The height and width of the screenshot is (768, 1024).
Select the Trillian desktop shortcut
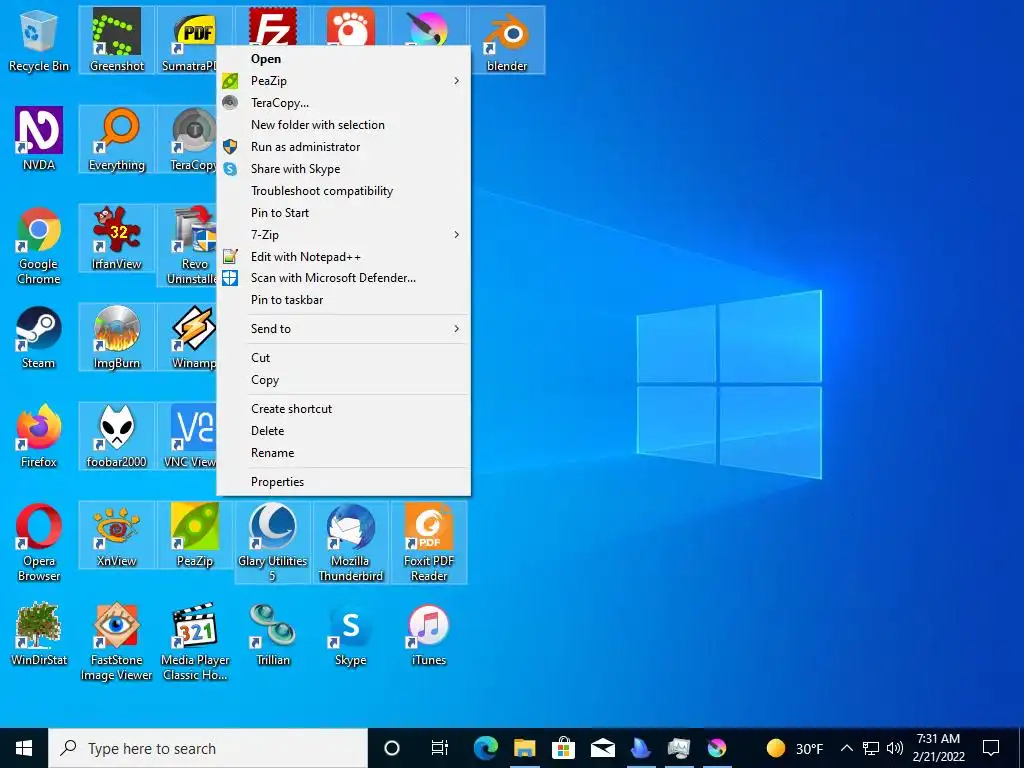[x=272, y=635]
